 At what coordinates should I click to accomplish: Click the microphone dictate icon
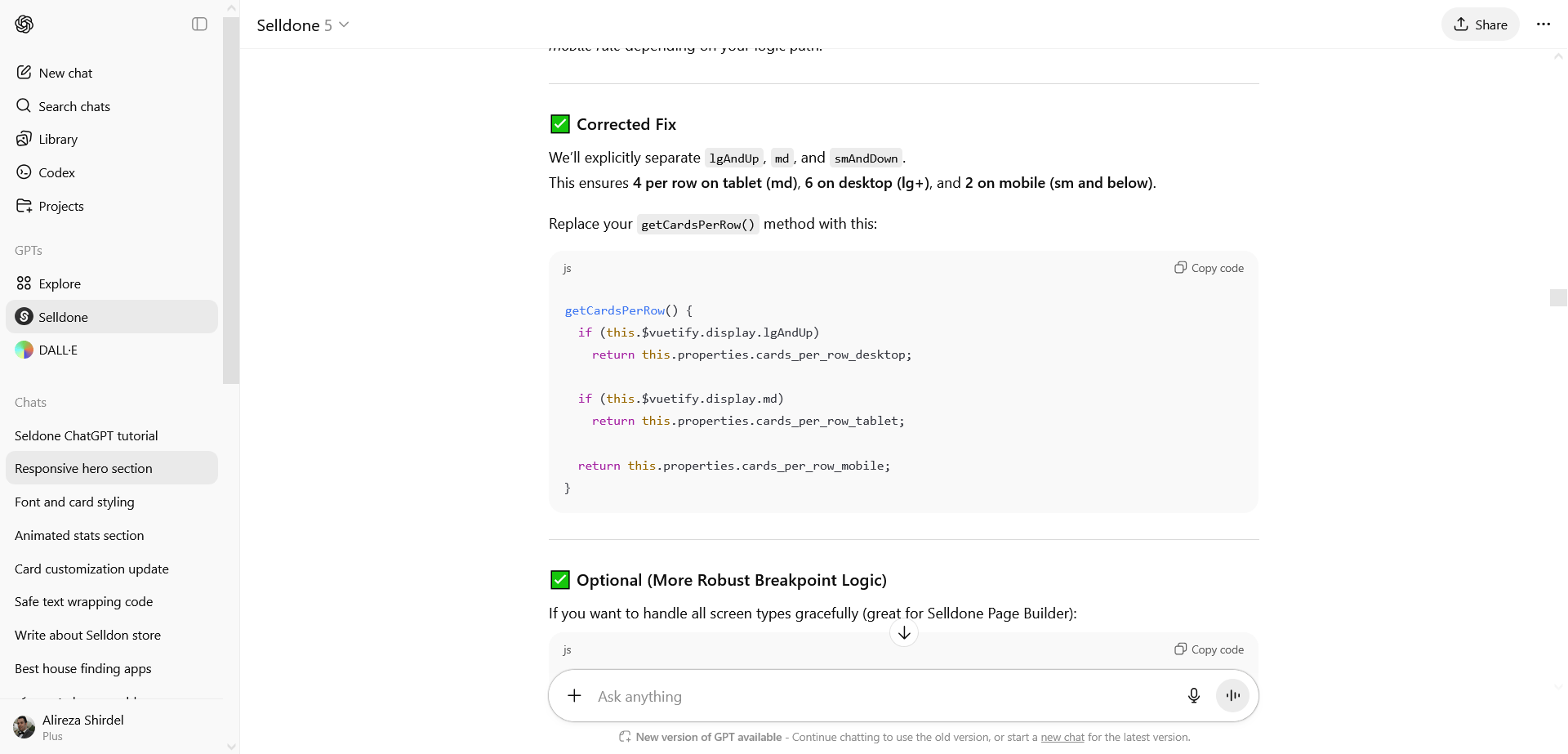[x=1194, y=696]
